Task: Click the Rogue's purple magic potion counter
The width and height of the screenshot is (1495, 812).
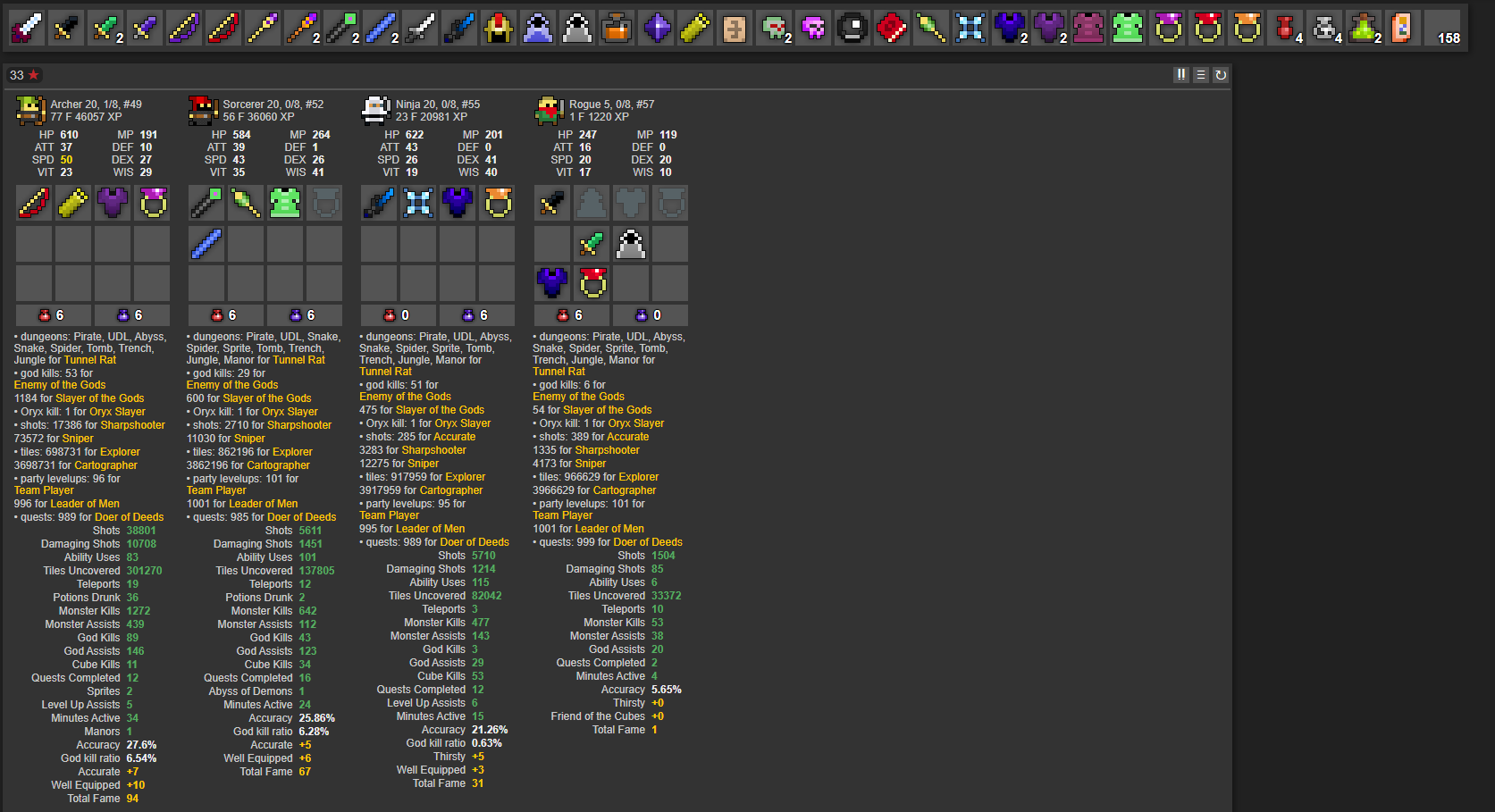Action: coord(651,315)
